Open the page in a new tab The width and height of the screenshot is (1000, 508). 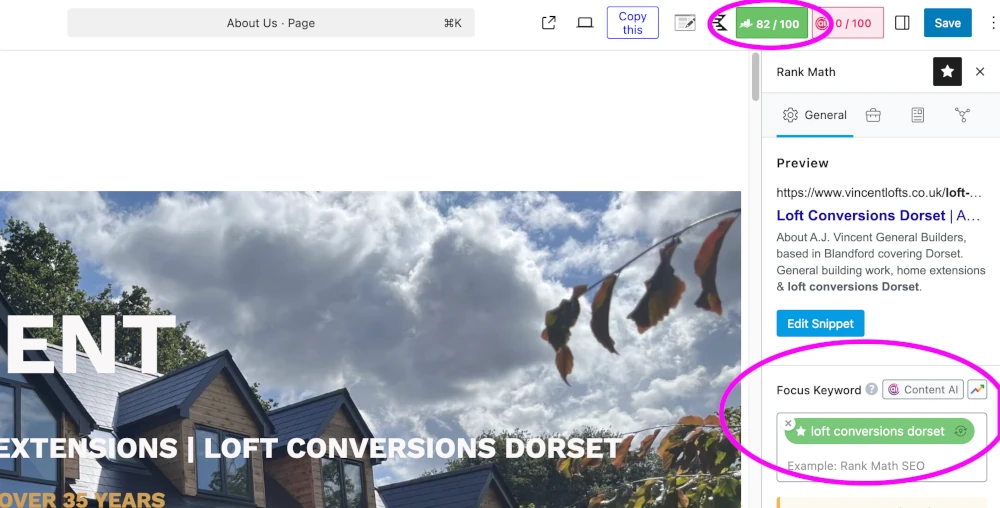pyautogui.click(x=549, y=23)
